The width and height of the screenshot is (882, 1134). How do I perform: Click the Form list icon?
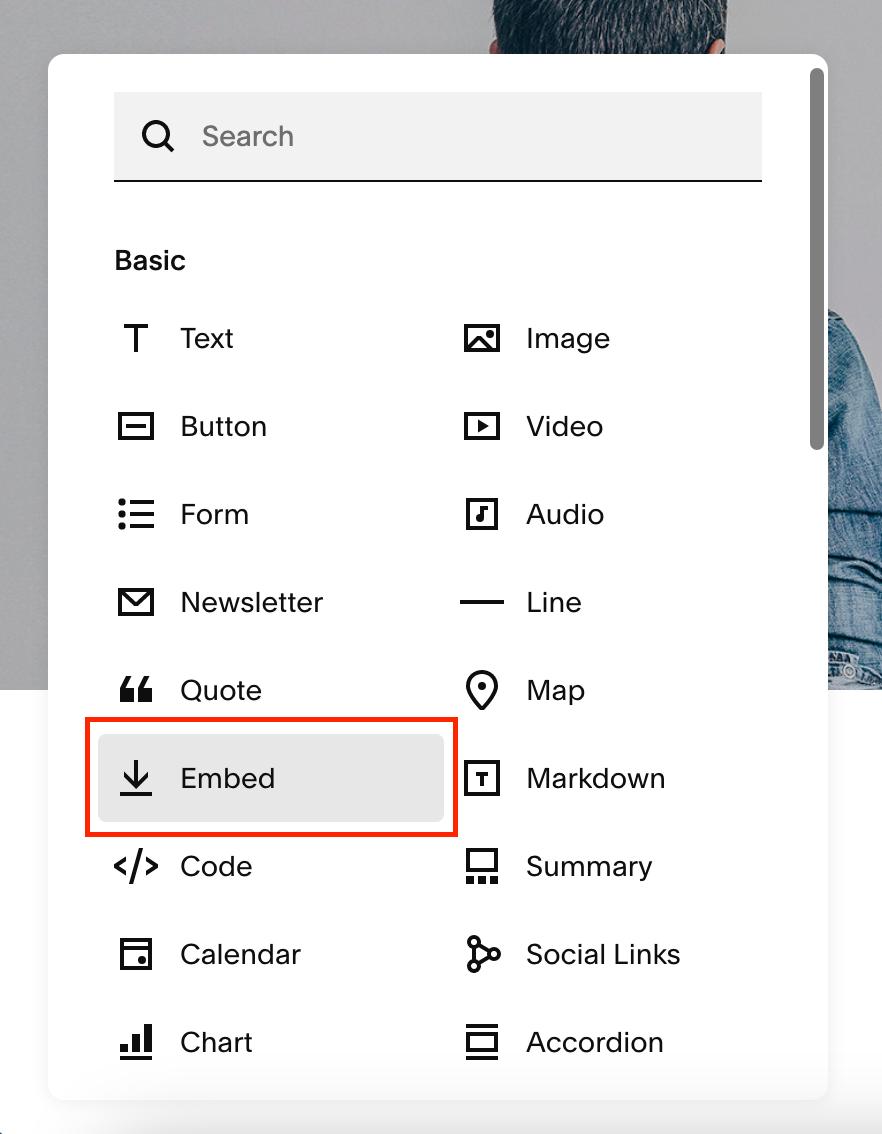(x=136, y=514)
